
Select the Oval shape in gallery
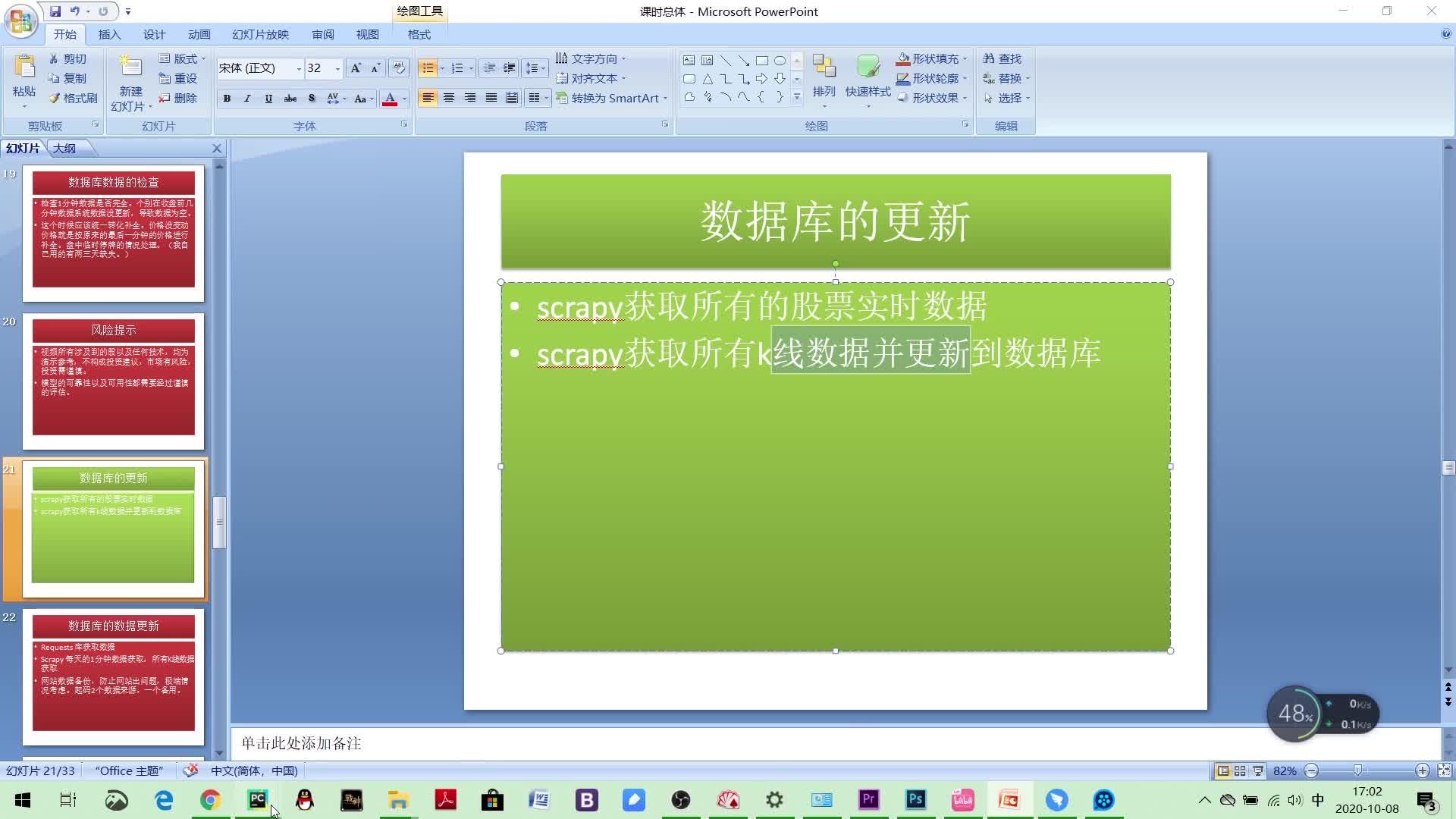click(x=780, y=61)
